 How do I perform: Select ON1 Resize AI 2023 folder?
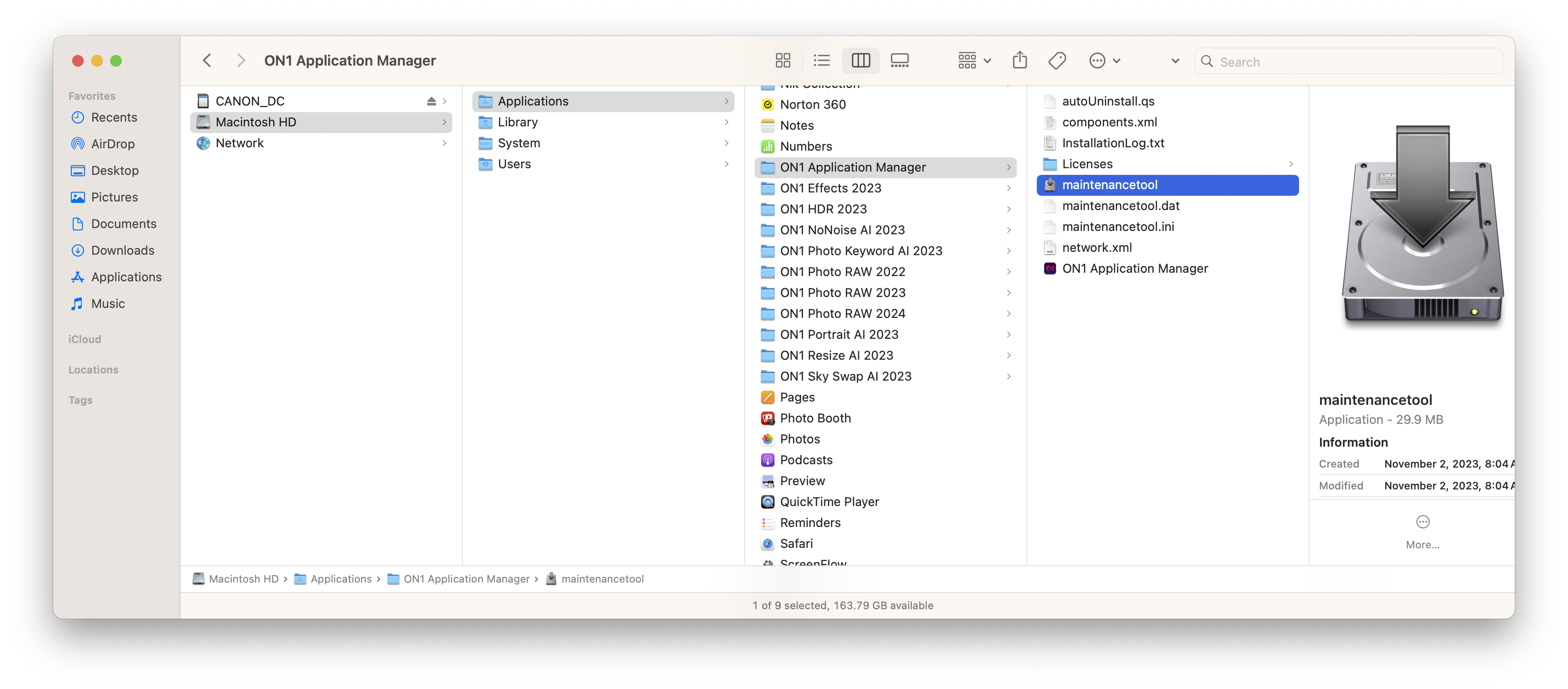pos(886,355)
